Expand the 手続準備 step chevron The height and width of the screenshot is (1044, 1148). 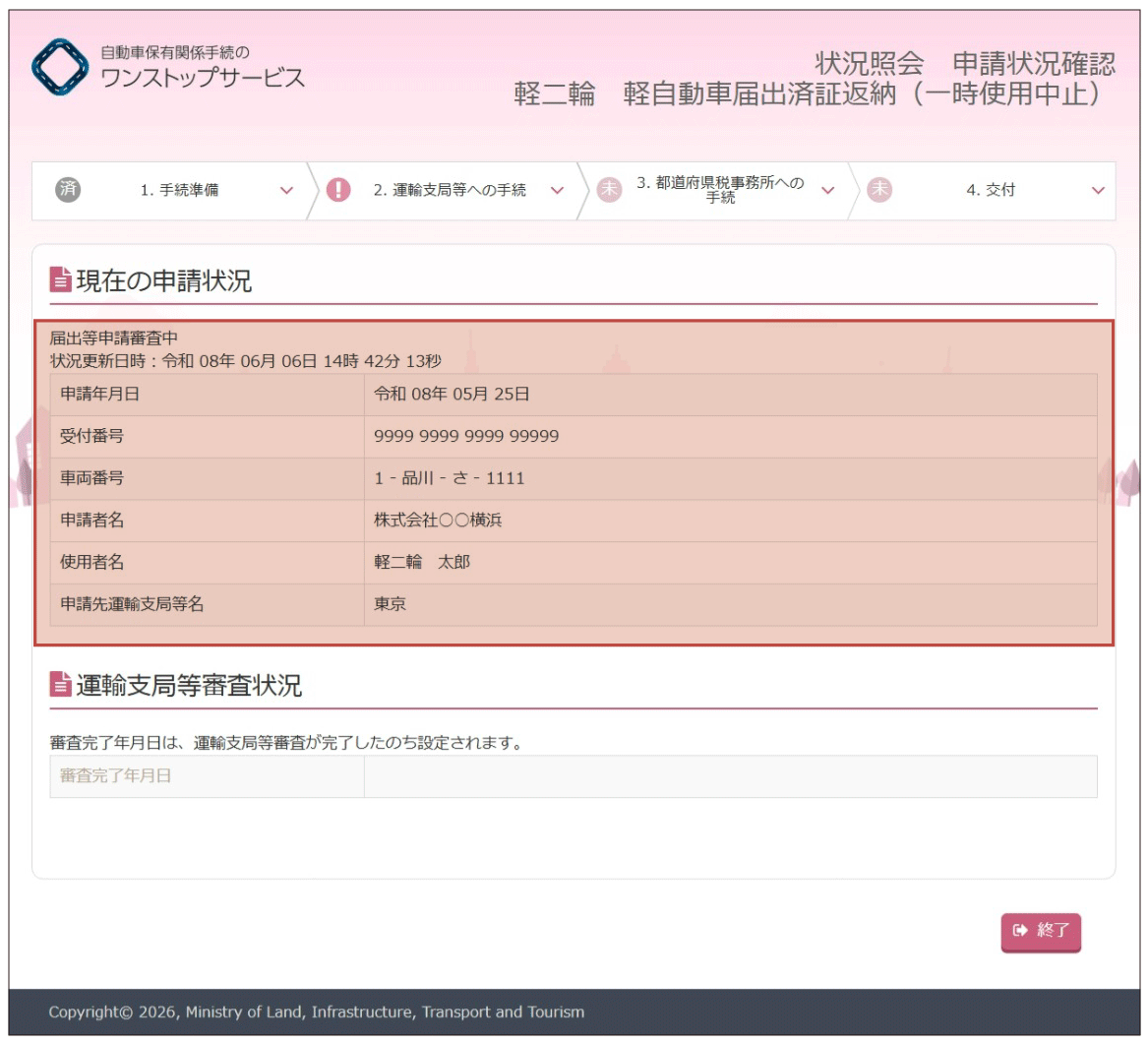point(286,191)
